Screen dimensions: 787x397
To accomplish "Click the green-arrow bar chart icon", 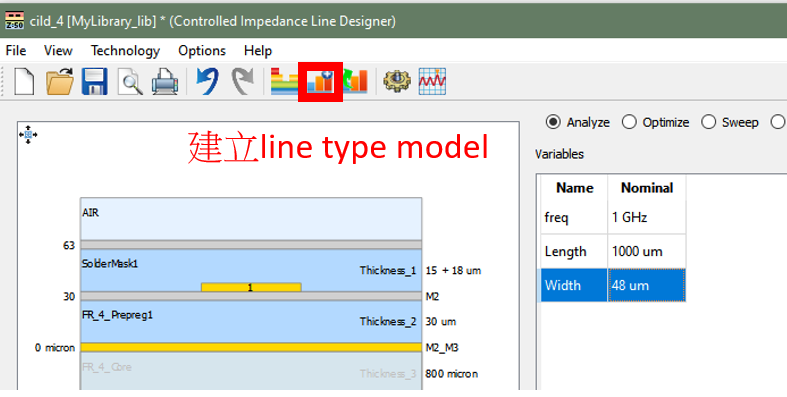I will 356,81.
